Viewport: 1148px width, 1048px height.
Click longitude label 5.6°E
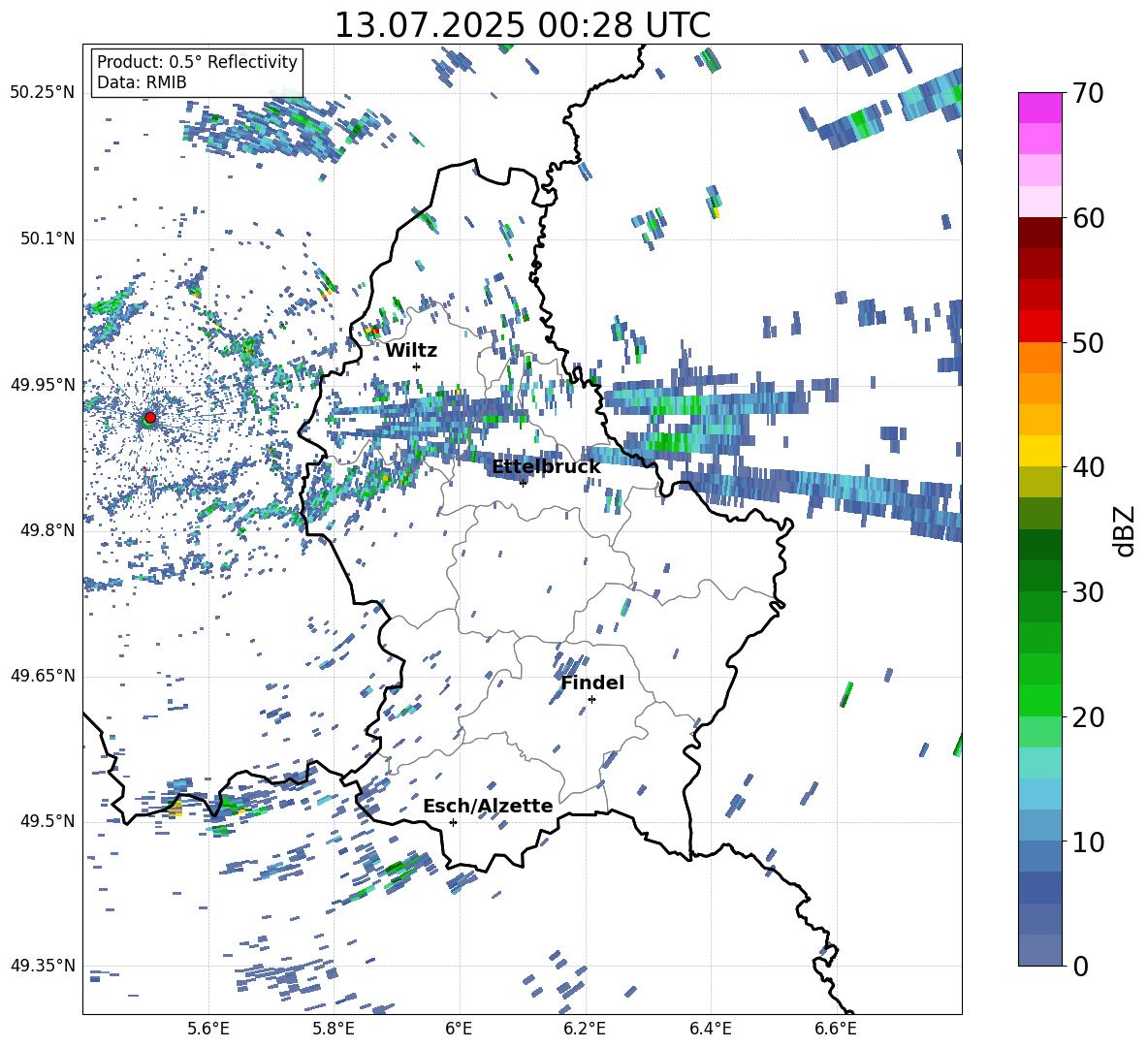pyautogui.click(x=208, y=1029)
